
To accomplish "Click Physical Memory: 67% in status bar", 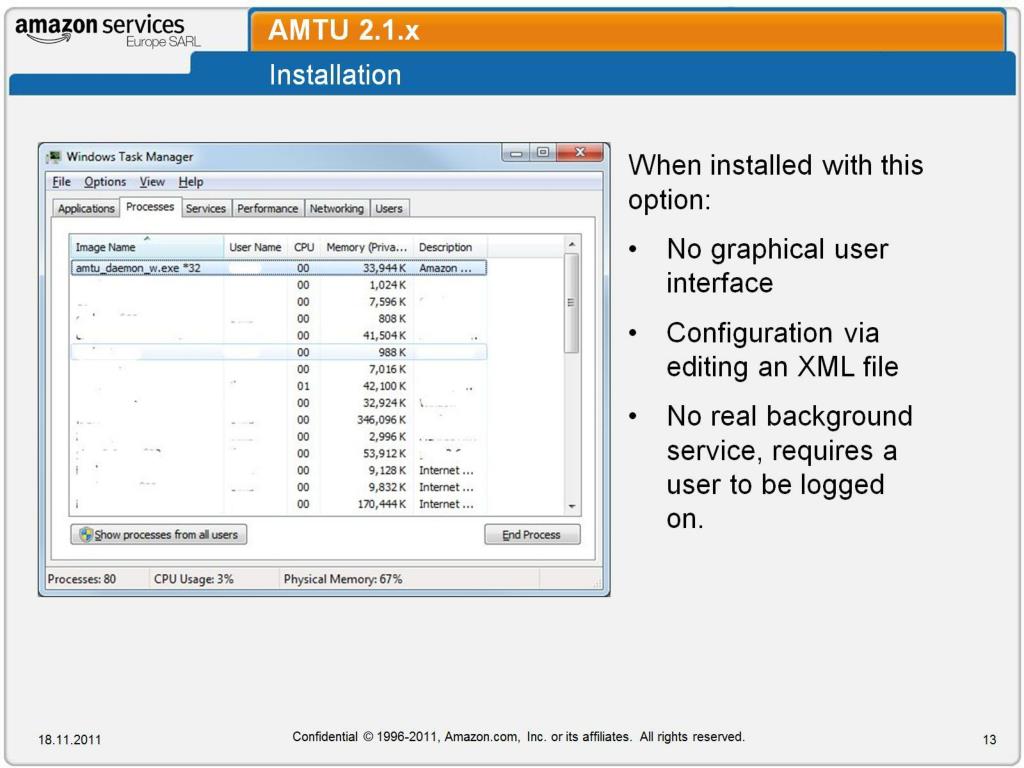I will click(343, 579).
